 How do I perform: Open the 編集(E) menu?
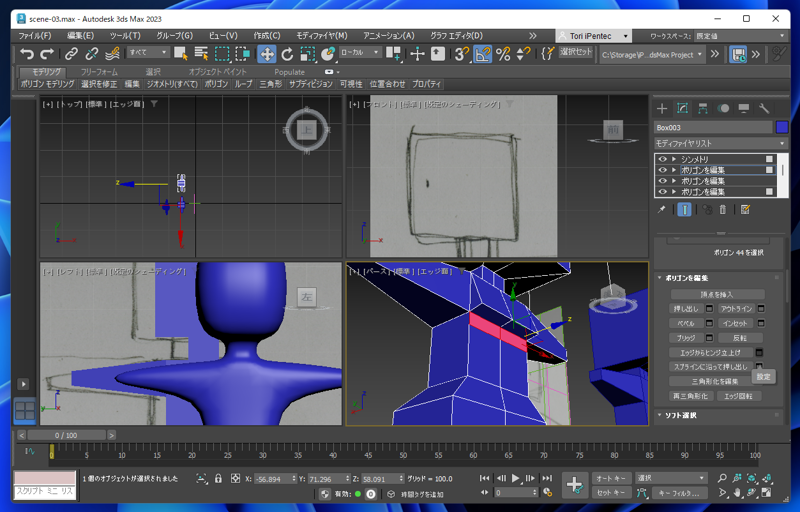tap(80, 36)
